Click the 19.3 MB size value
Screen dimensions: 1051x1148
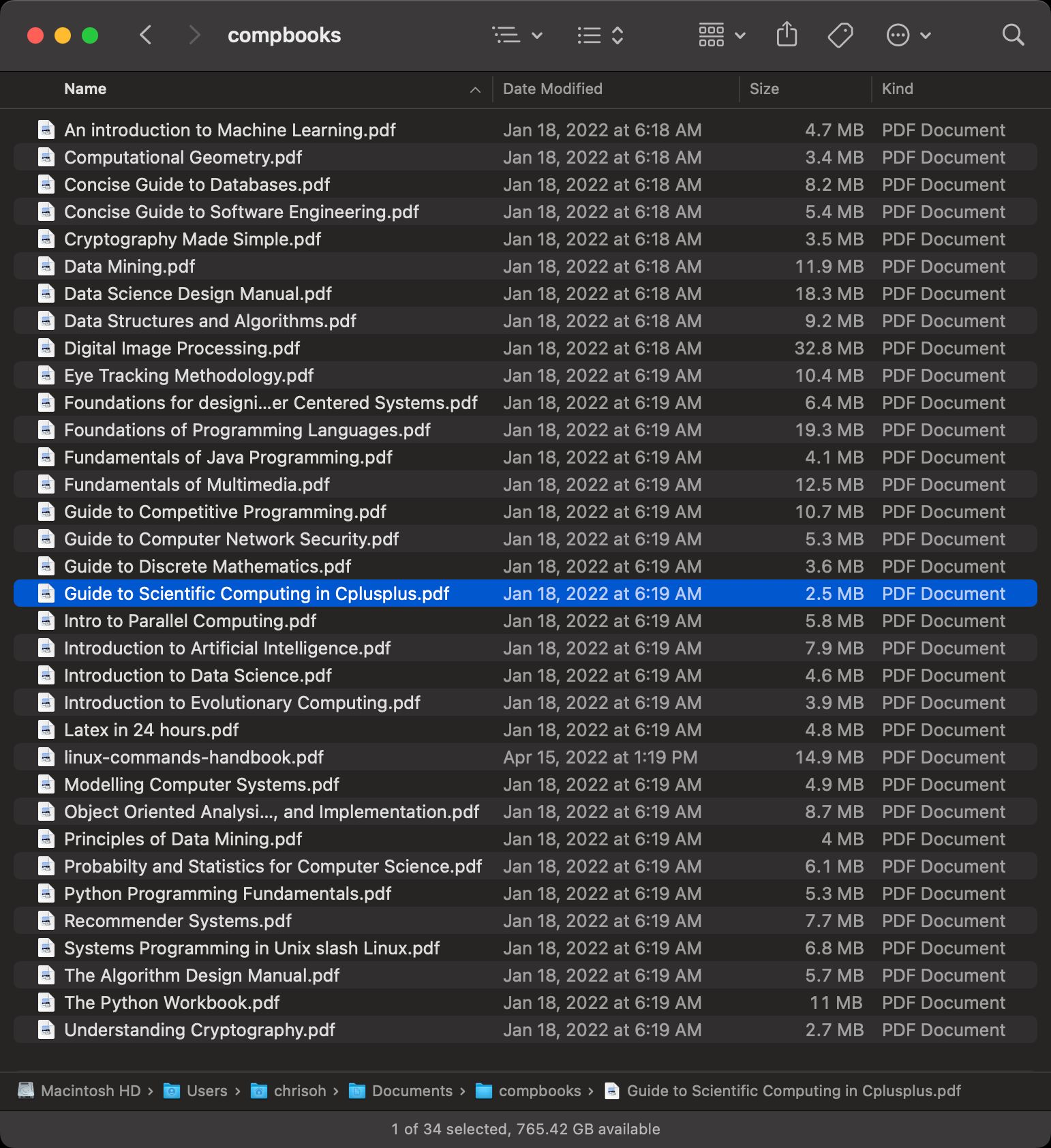[x=829, y=429]
